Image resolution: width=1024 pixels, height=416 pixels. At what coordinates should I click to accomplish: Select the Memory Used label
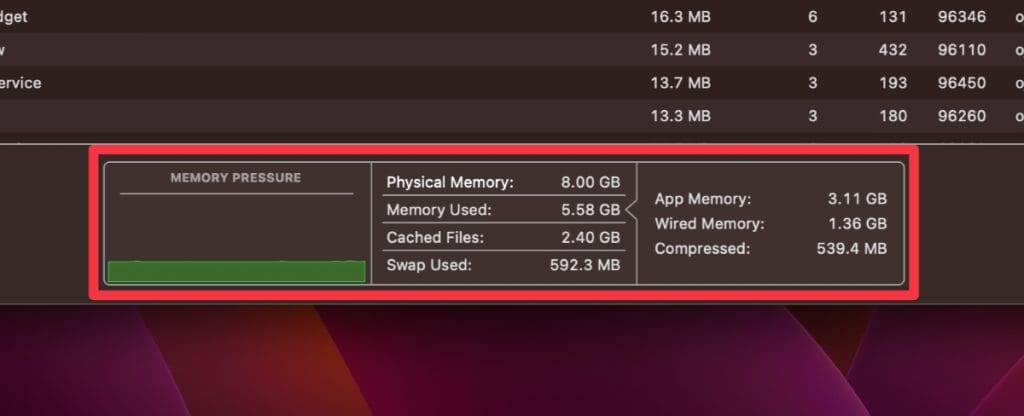point(439,210)
